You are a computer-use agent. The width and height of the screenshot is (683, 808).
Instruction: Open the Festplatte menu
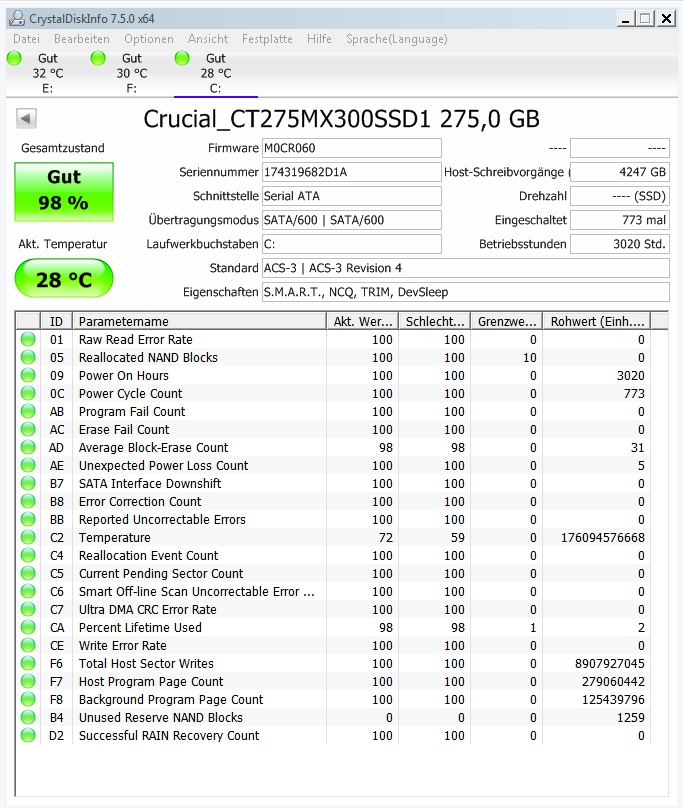click(267, 39)
